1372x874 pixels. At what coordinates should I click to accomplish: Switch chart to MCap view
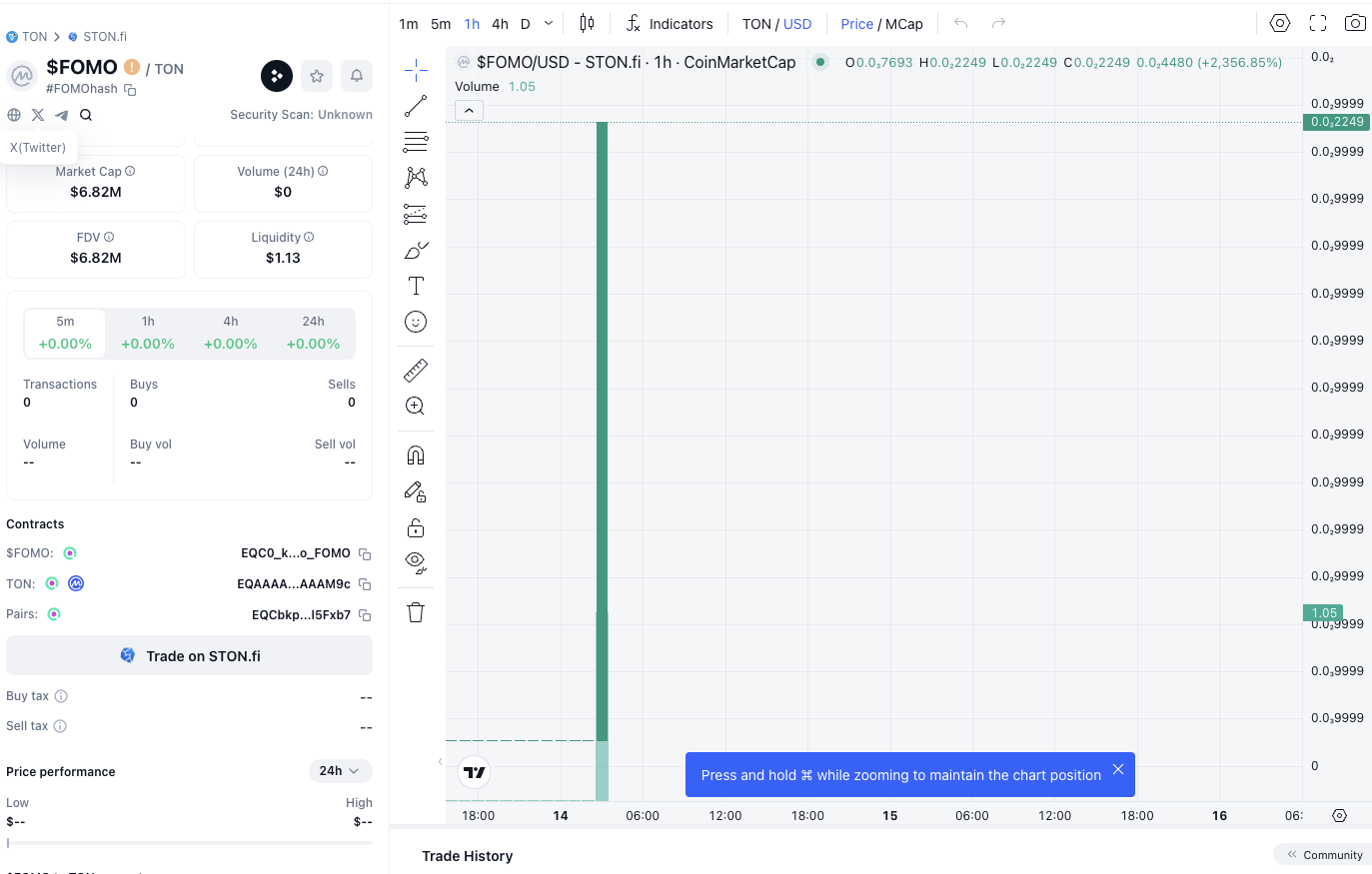coord(904,24)
